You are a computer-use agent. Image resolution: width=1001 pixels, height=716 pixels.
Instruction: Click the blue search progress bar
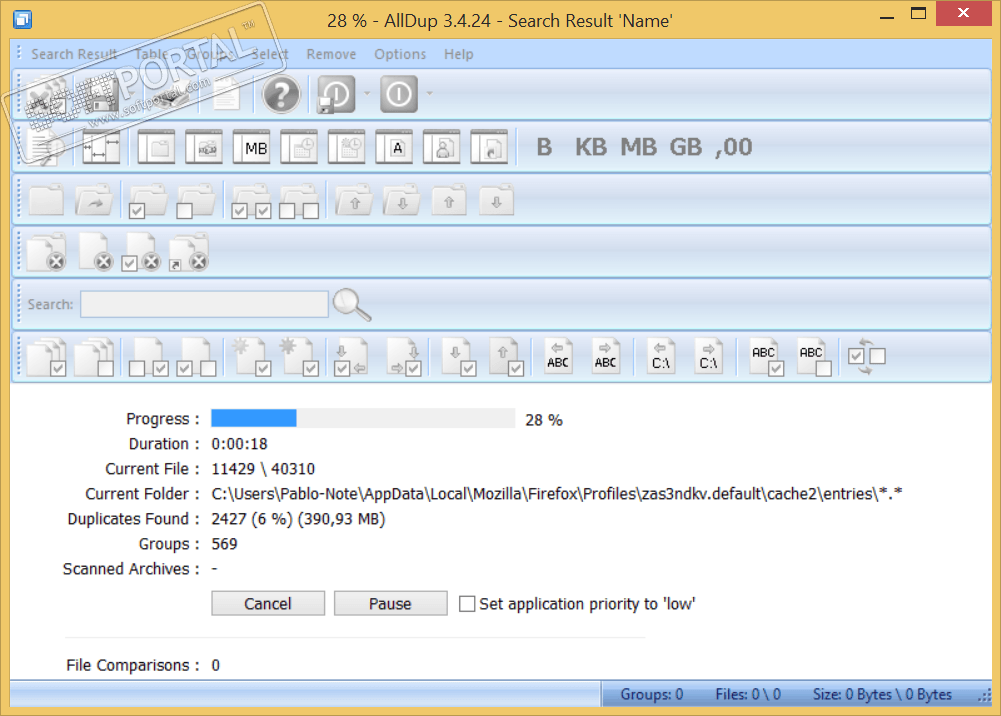pos(363,419)
